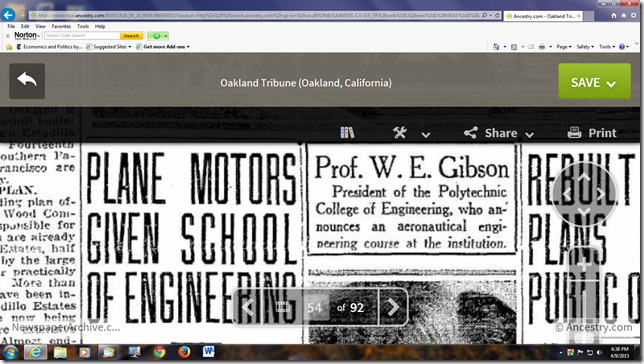Click the Ancestry return arrow button
The width and height of the screenshot is (644, 364).
(27, 81)
